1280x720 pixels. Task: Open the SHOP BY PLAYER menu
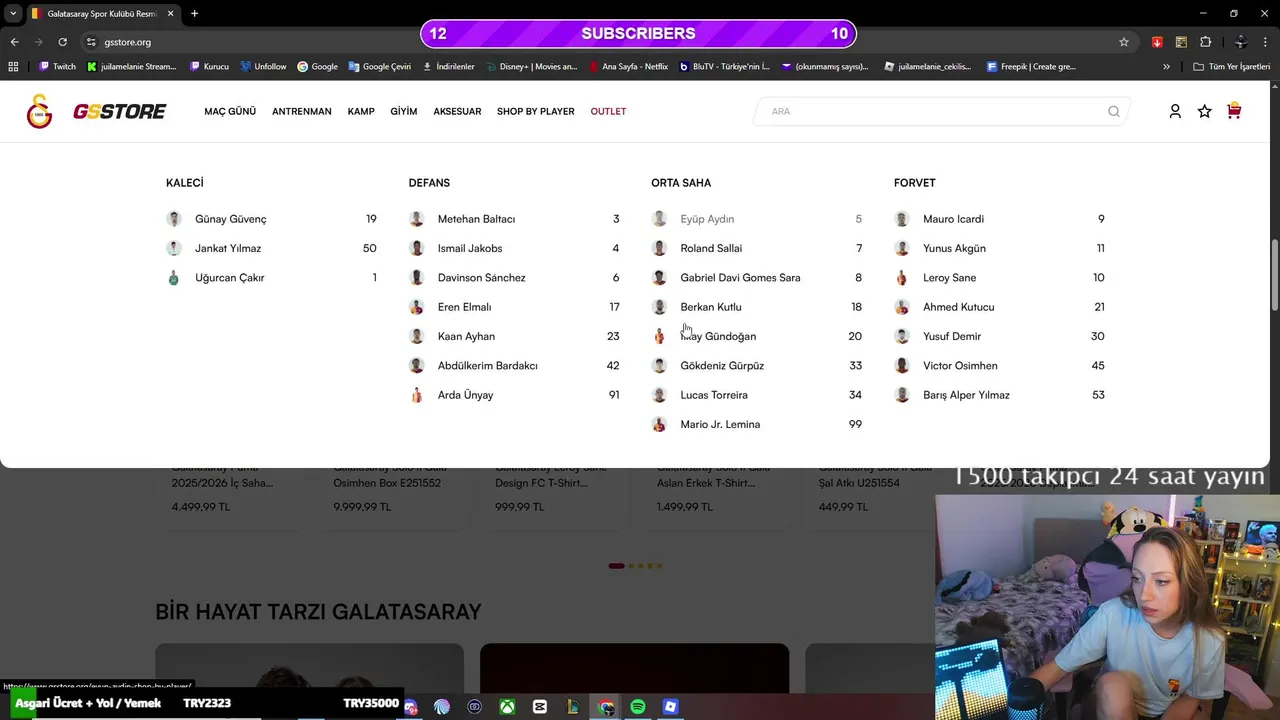(536, 111)
